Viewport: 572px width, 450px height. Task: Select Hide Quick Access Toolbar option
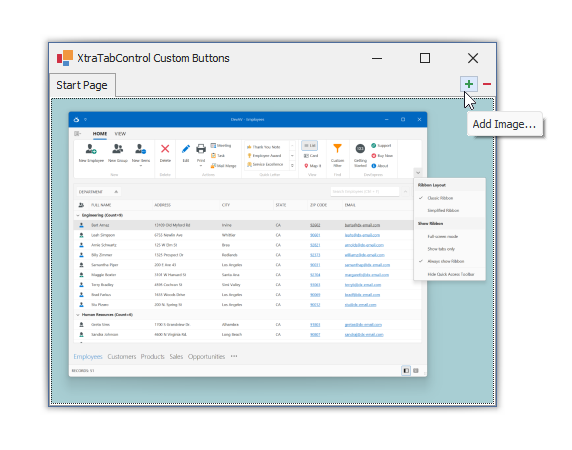[x=450, y=274]
